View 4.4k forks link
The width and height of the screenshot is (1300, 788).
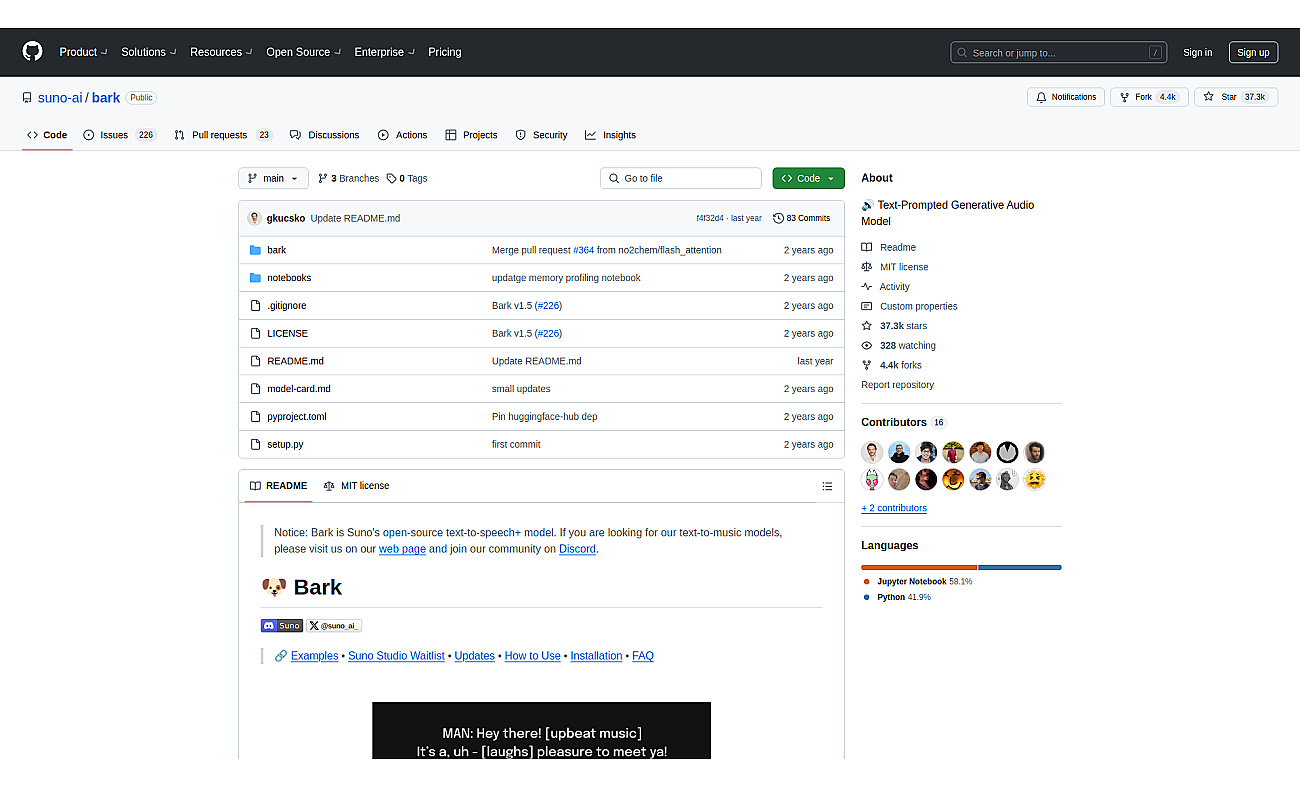click(x=891, y=365)
